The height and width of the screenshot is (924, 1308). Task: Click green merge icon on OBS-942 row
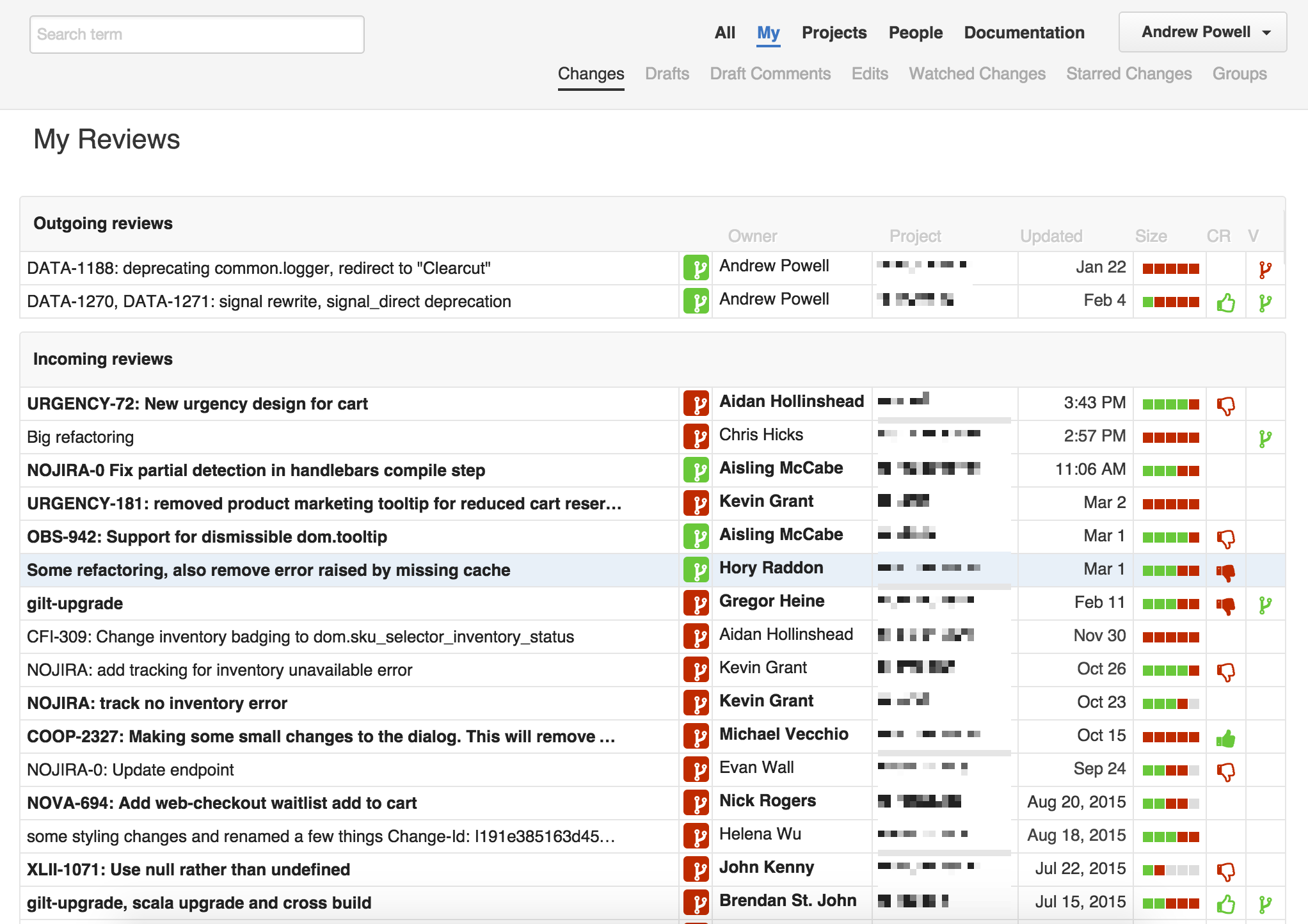(696, 537)
